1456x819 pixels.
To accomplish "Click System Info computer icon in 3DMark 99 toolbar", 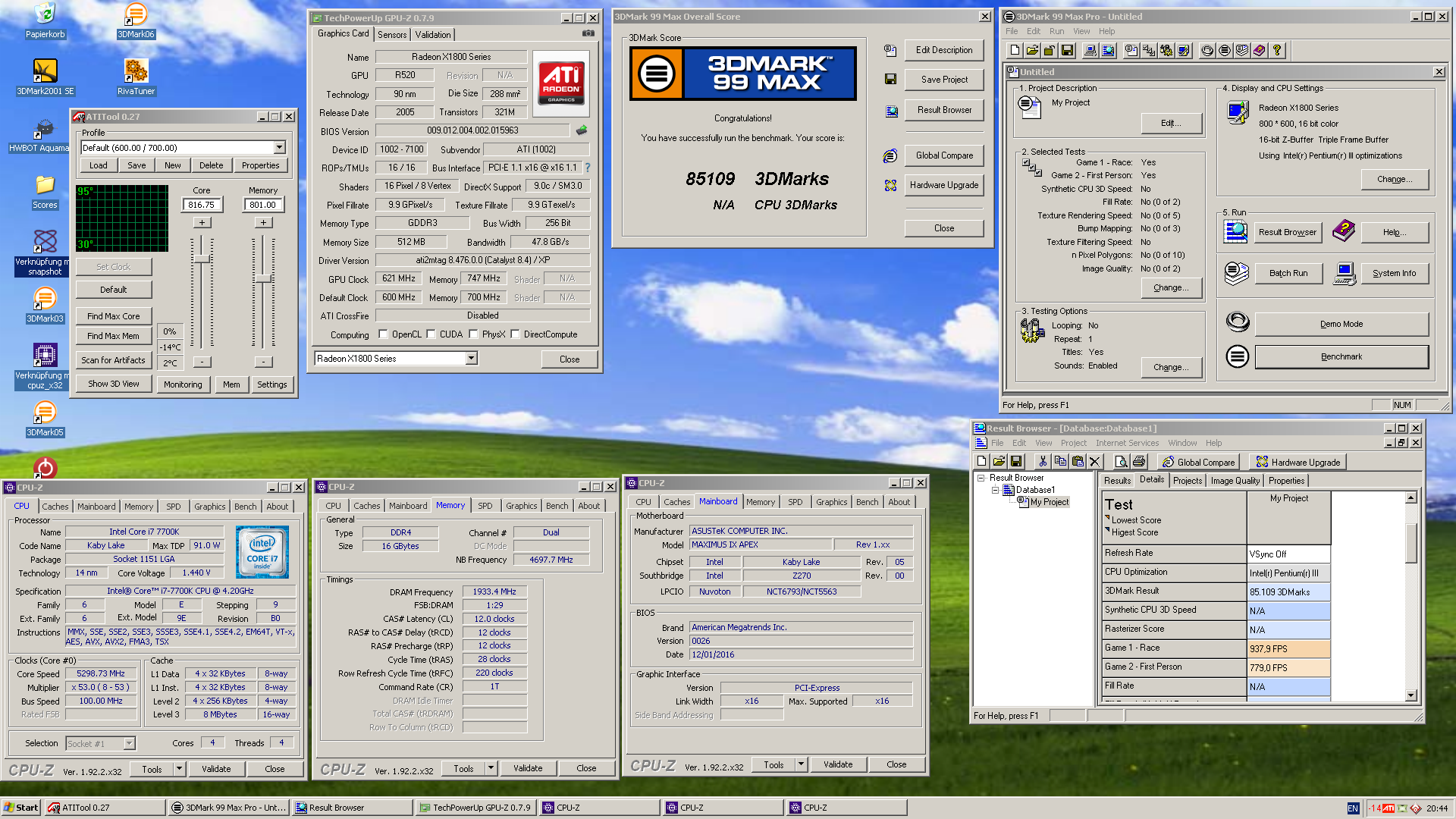I will (1090, 50).
